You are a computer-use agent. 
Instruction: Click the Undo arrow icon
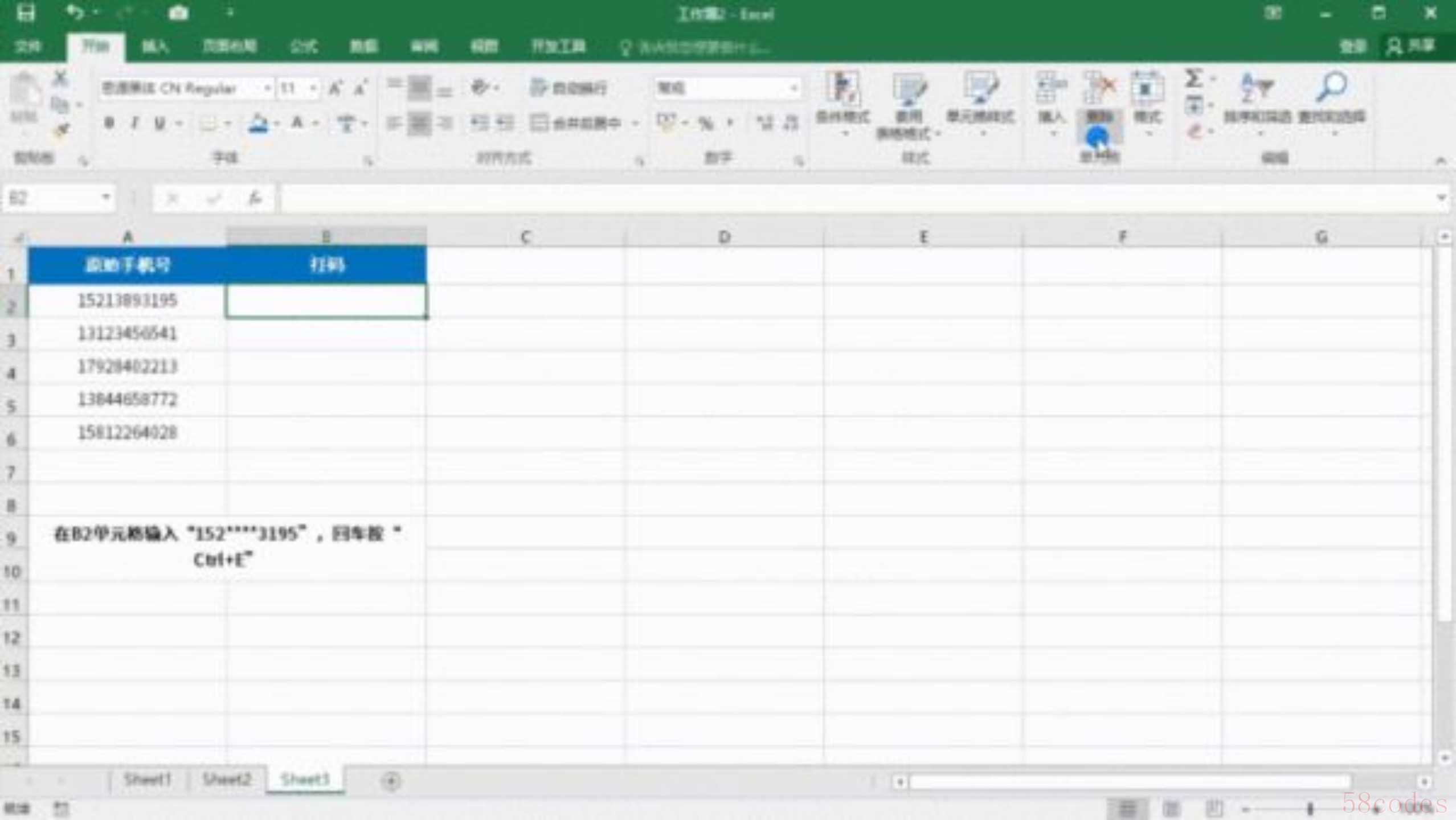pos(74,13)
